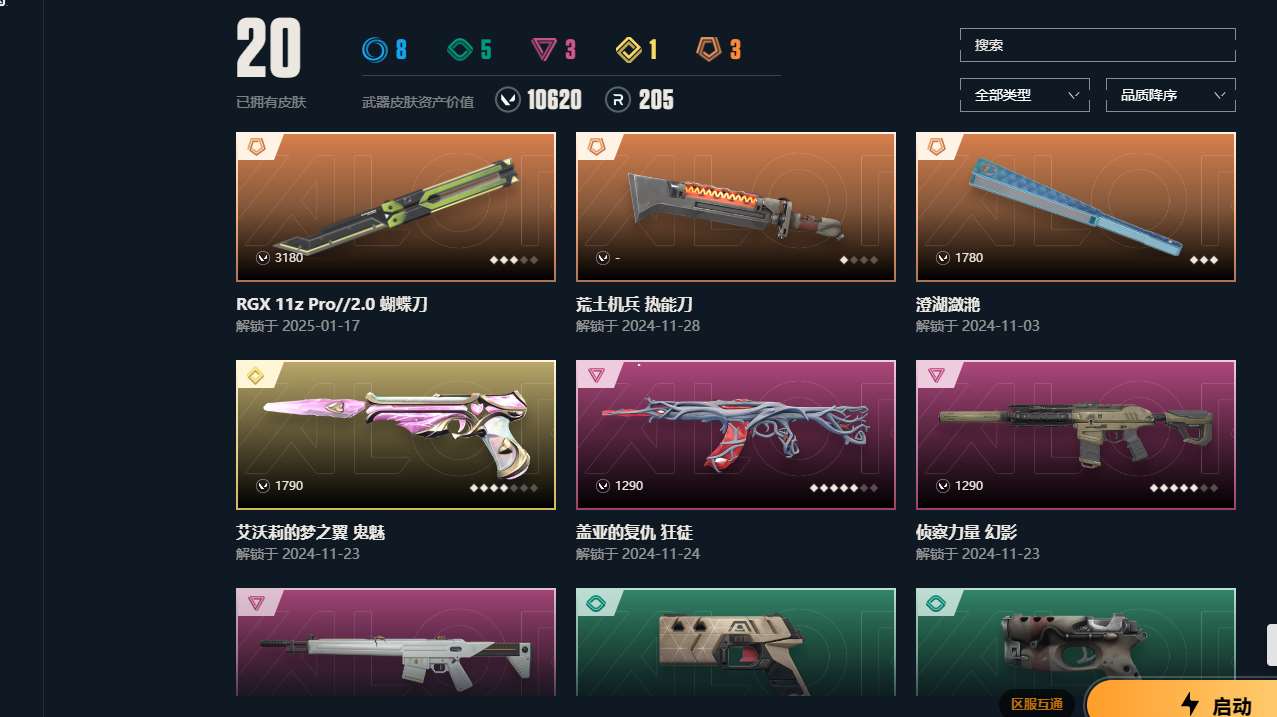Click the Radianite icon beside 205

[618, 100]
